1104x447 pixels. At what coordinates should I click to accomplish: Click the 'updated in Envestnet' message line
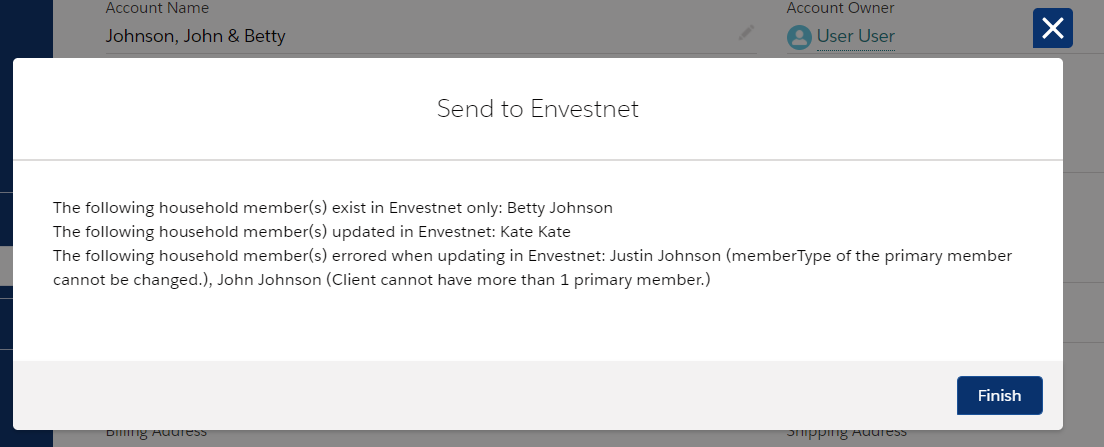312,232
